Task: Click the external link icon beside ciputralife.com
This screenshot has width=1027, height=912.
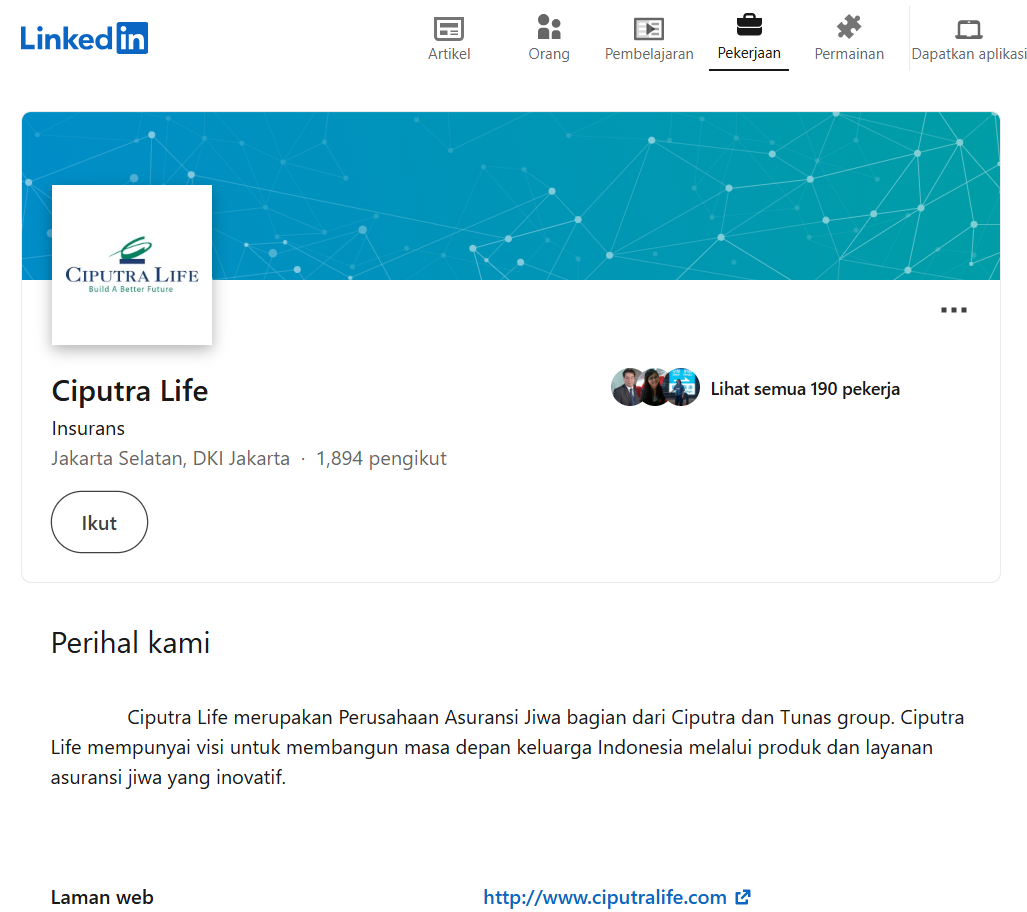Action: click(743, 897)
